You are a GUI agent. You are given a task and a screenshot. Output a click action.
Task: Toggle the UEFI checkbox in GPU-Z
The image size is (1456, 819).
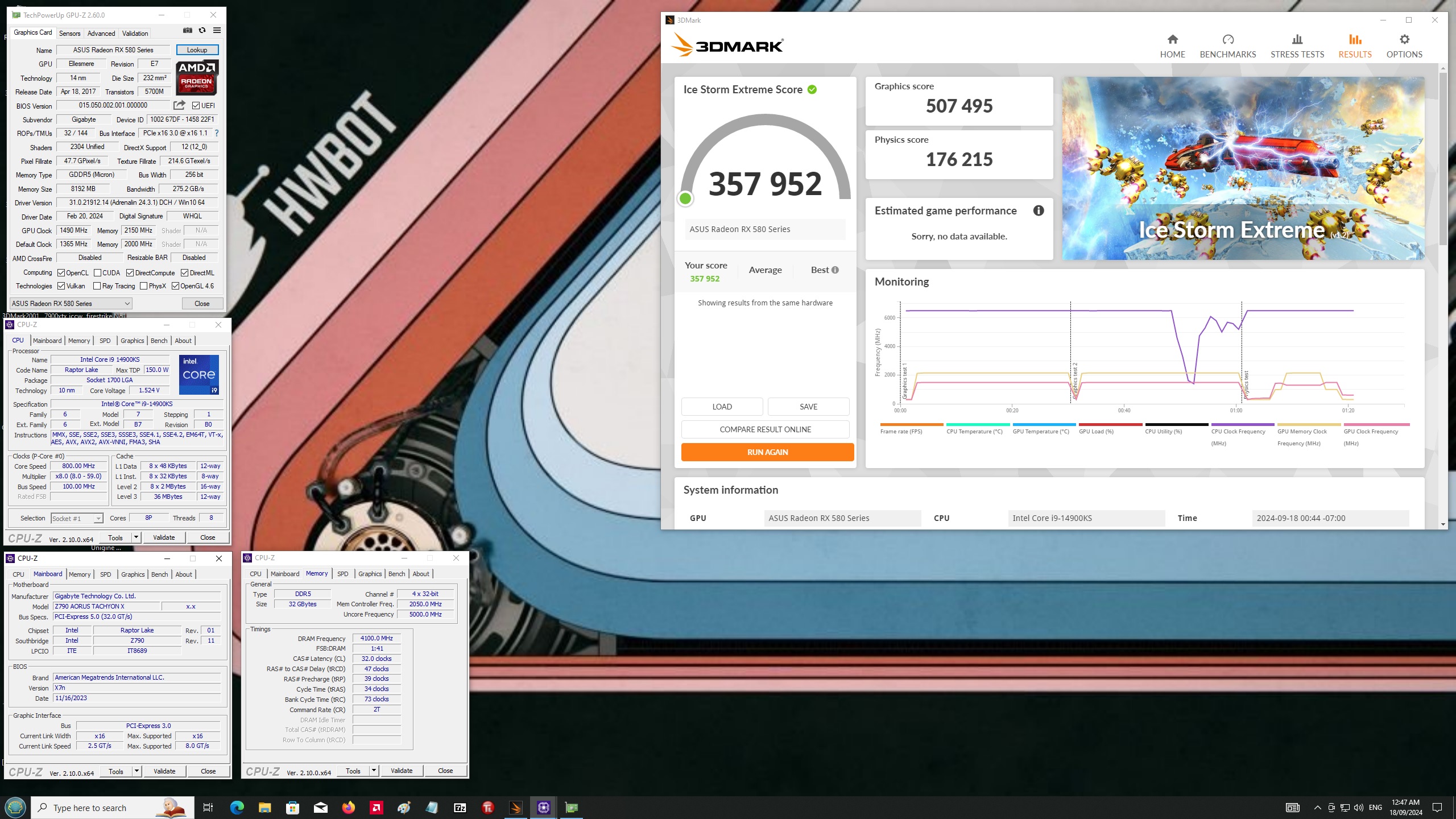196,105
